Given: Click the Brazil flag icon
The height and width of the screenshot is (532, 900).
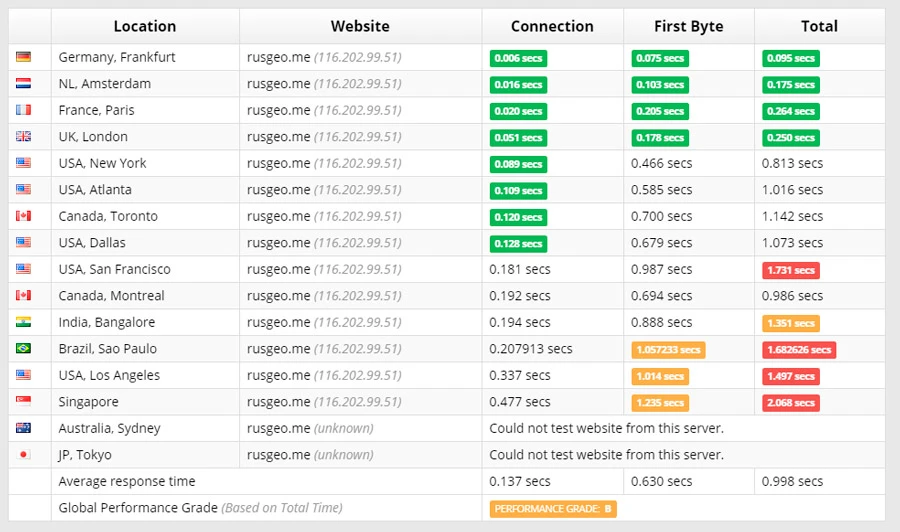Looking at the screenshot, I should [24, 348].
